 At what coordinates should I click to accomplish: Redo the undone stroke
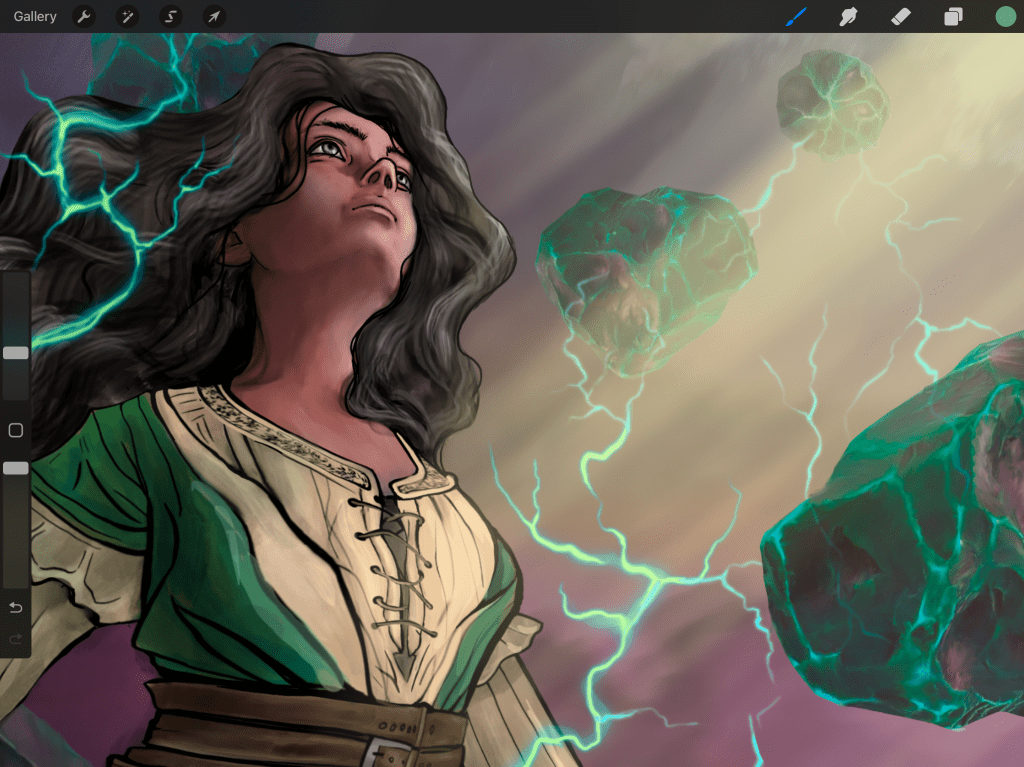[15, 637]
